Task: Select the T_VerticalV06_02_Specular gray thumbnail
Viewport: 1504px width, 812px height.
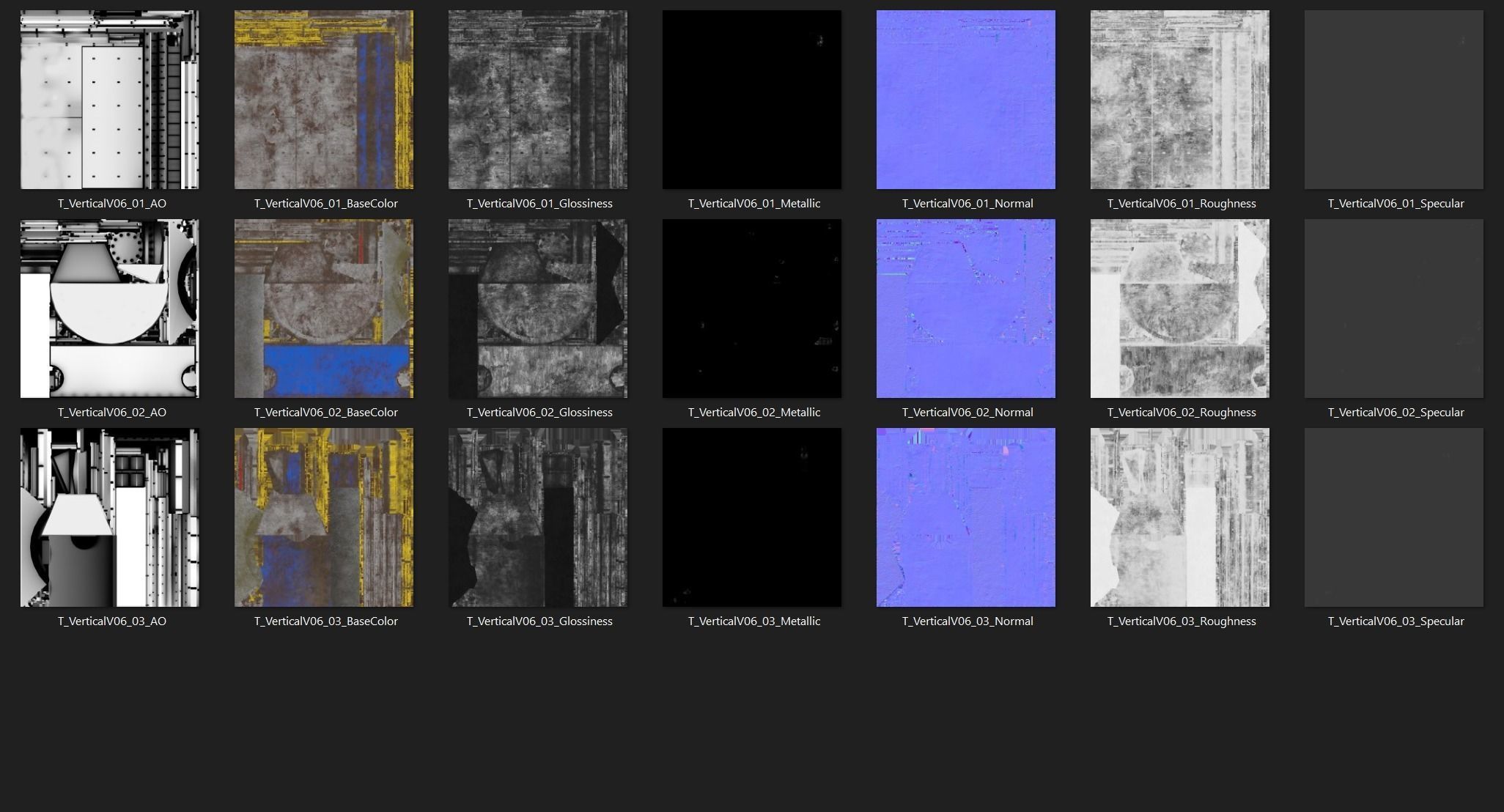Action: point(1394,309)
